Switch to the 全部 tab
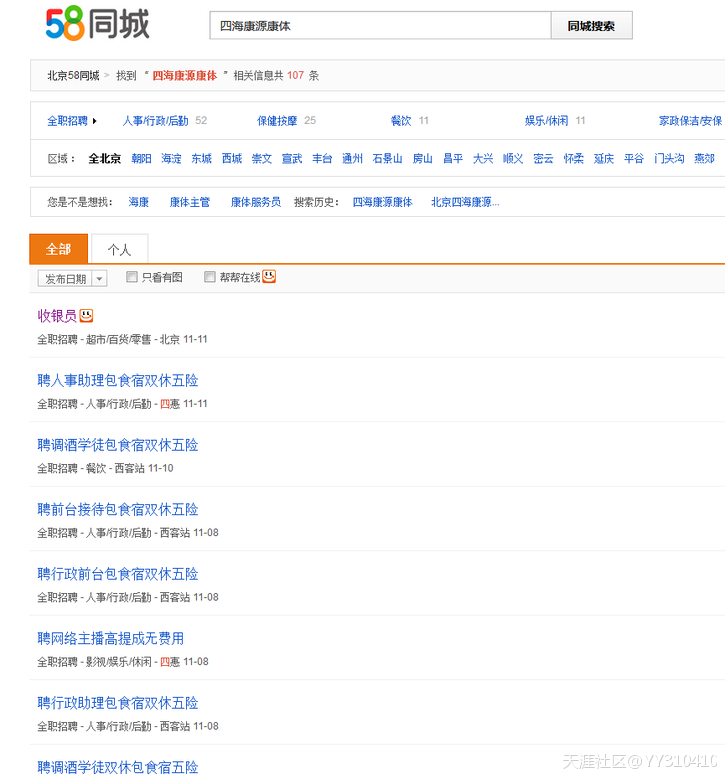 59,249
